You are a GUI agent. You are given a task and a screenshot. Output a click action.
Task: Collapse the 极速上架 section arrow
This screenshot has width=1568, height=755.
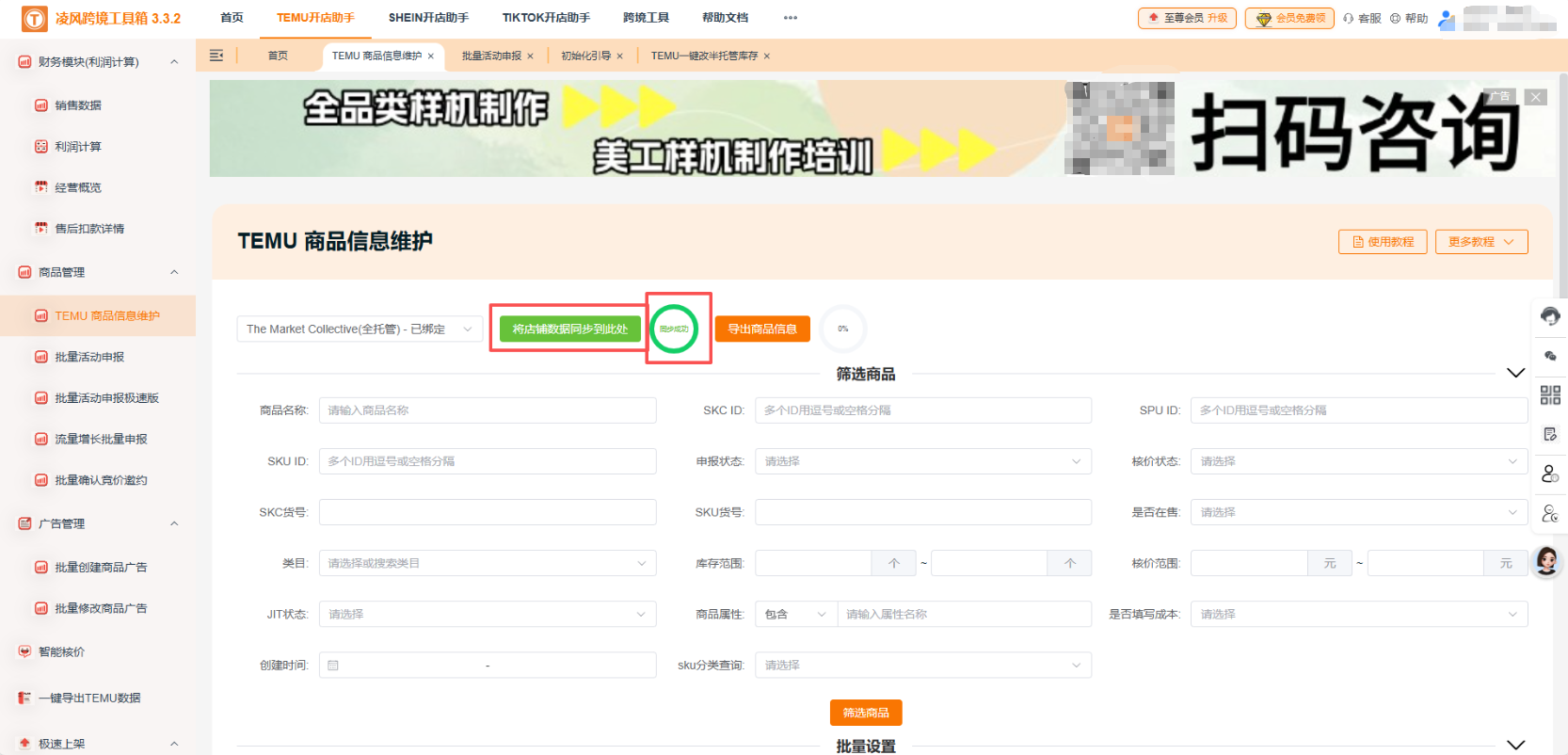pos(174,744)
